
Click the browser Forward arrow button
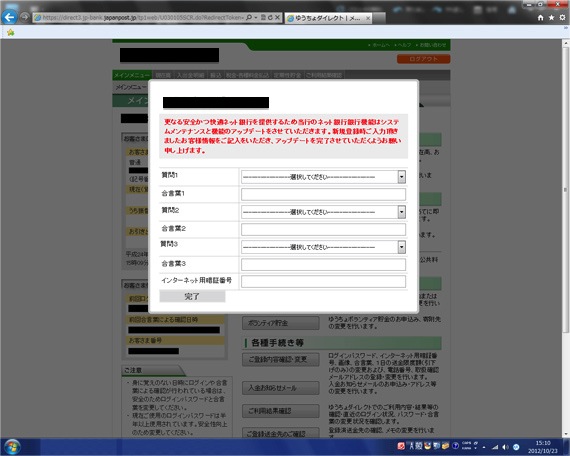tap(24, 17)
